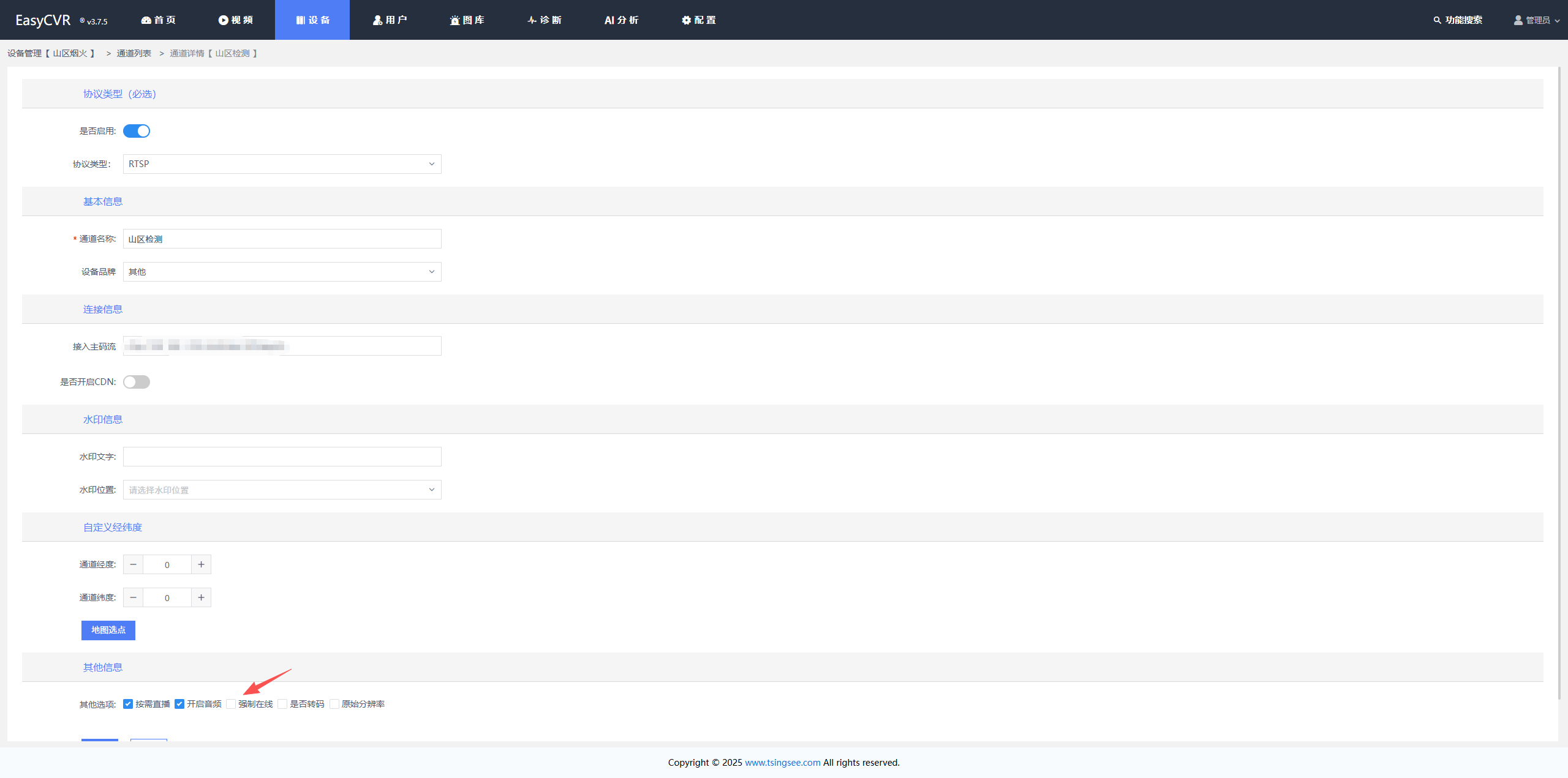
Task: Click the 水印文字 text field
Action: click(282, 457)
